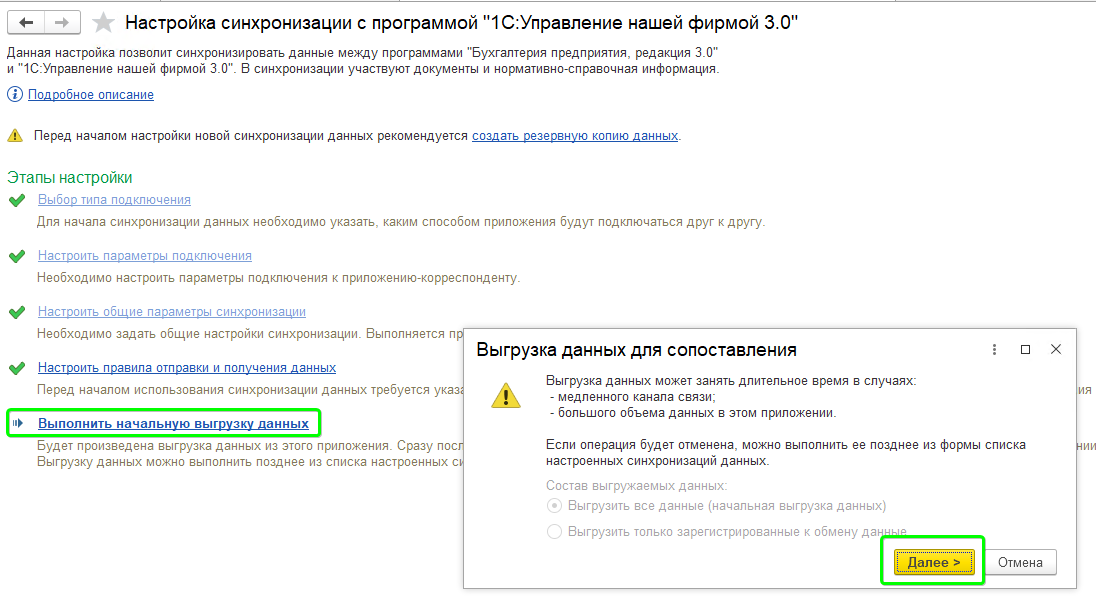Click the blue info icon beside Подробное описание

(x=15, y=94)
